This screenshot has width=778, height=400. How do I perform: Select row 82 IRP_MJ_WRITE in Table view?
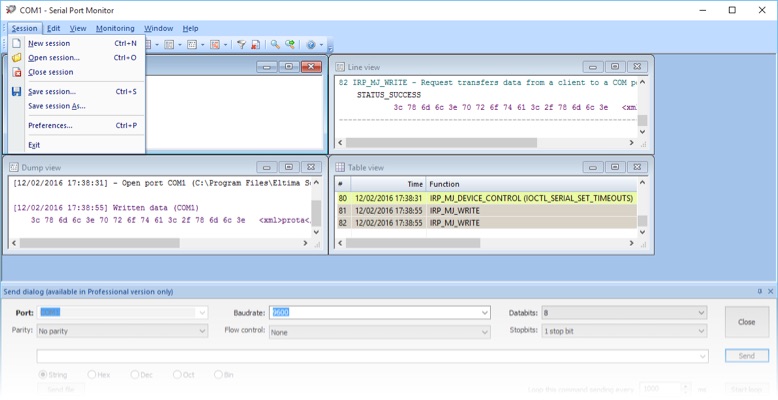[486, 223]
